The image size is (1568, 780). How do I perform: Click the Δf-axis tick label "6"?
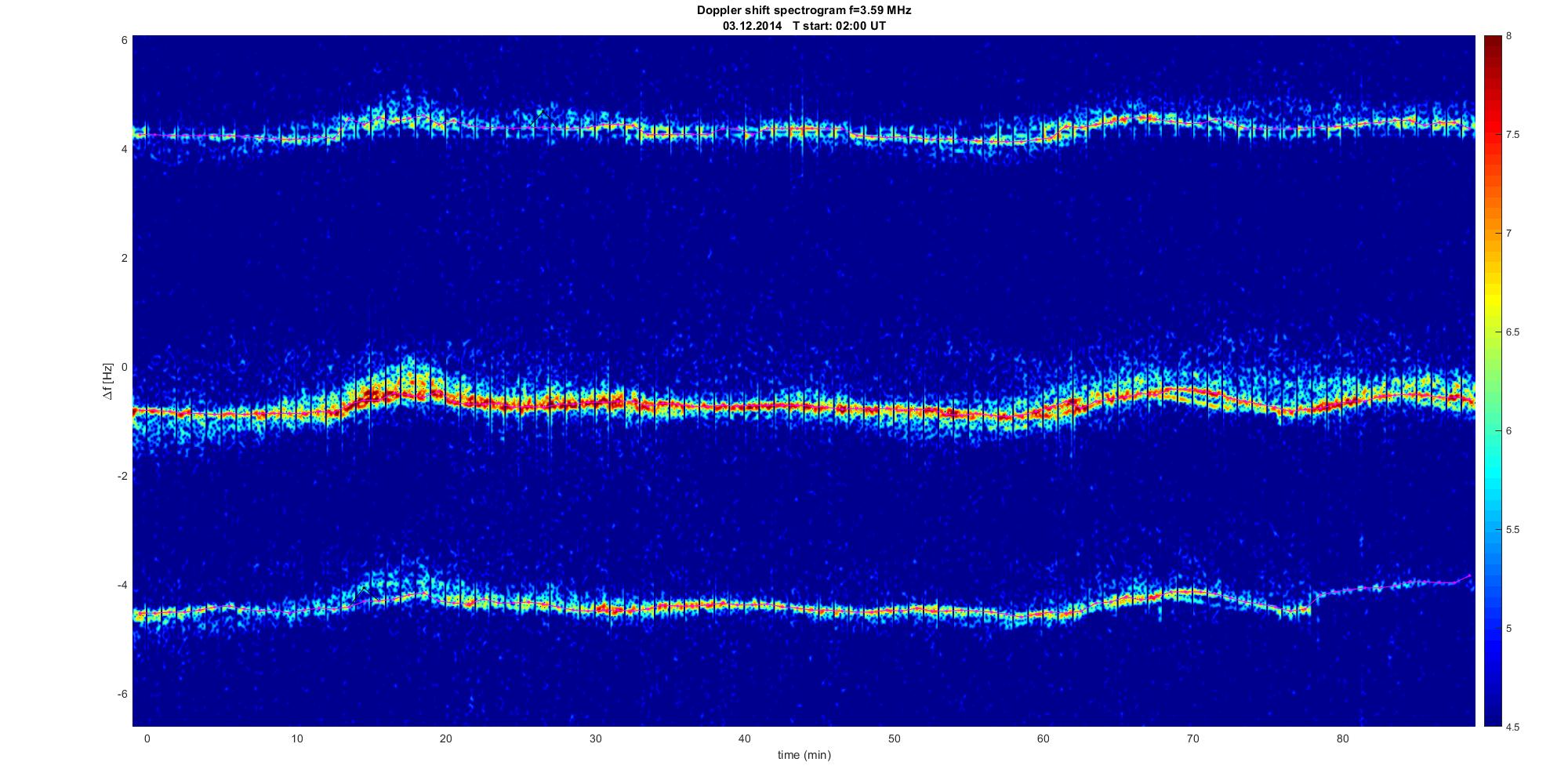[x=124, y=40]
